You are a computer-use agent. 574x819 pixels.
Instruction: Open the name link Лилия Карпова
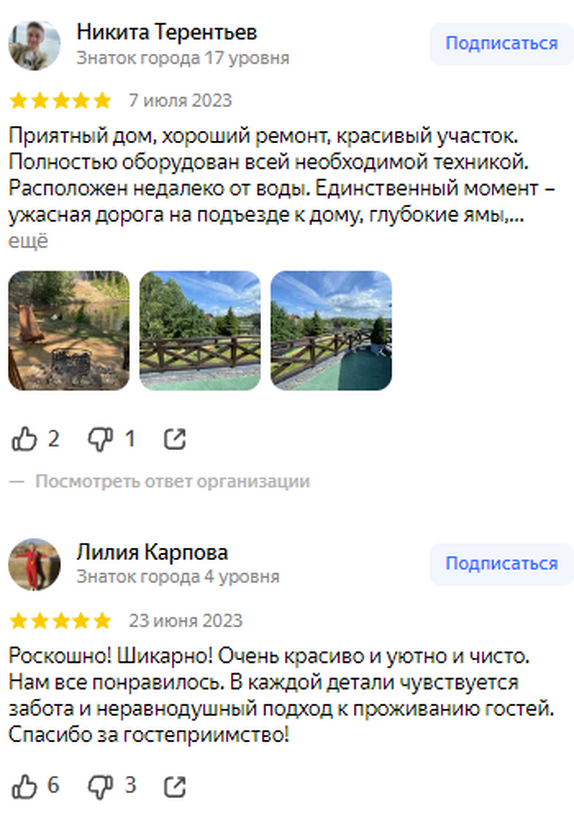[152, 552]
